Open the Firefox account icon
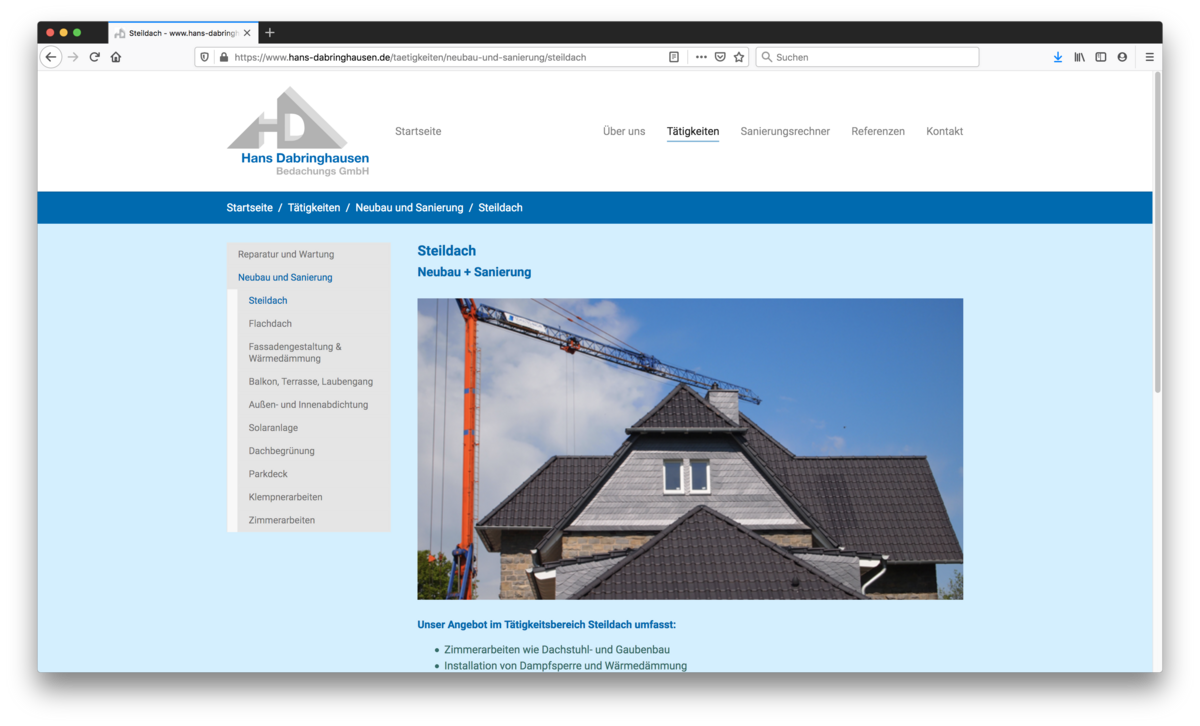 pos(1122,57)
